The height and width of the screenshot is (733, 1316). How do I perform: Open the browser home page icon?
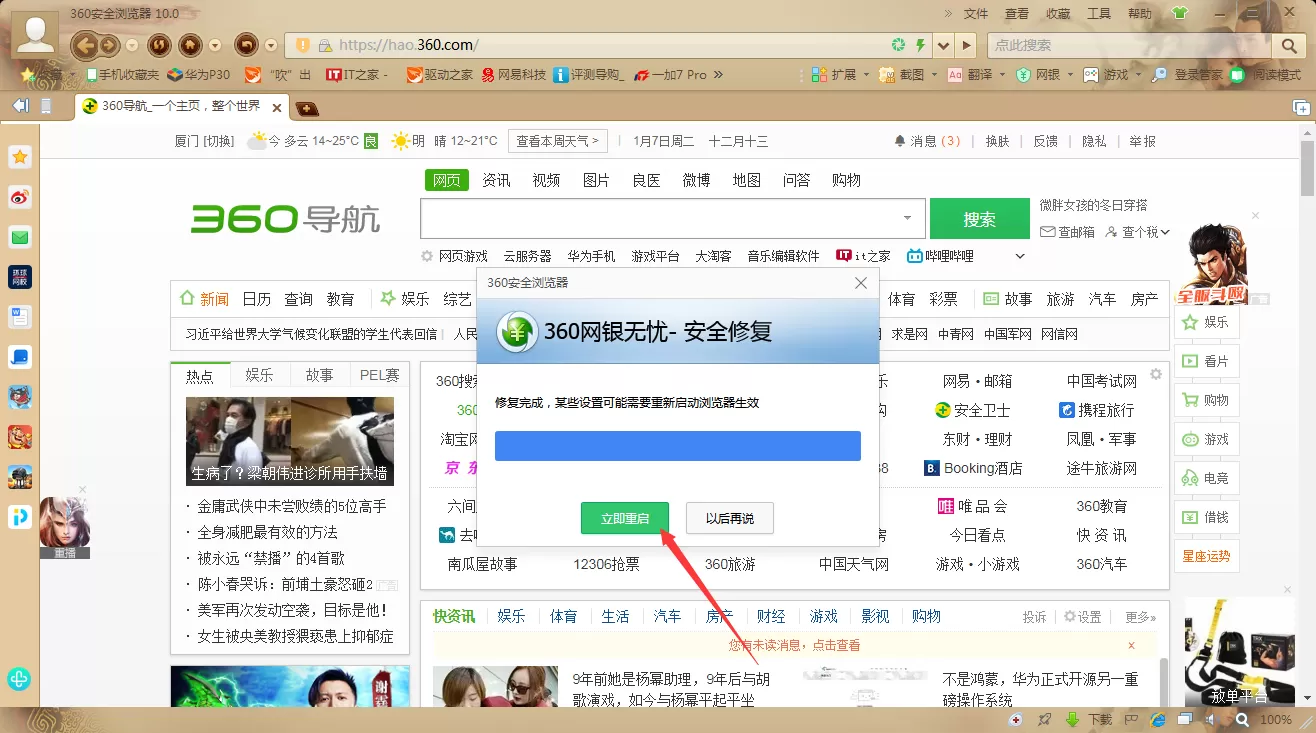click(189, 45)
